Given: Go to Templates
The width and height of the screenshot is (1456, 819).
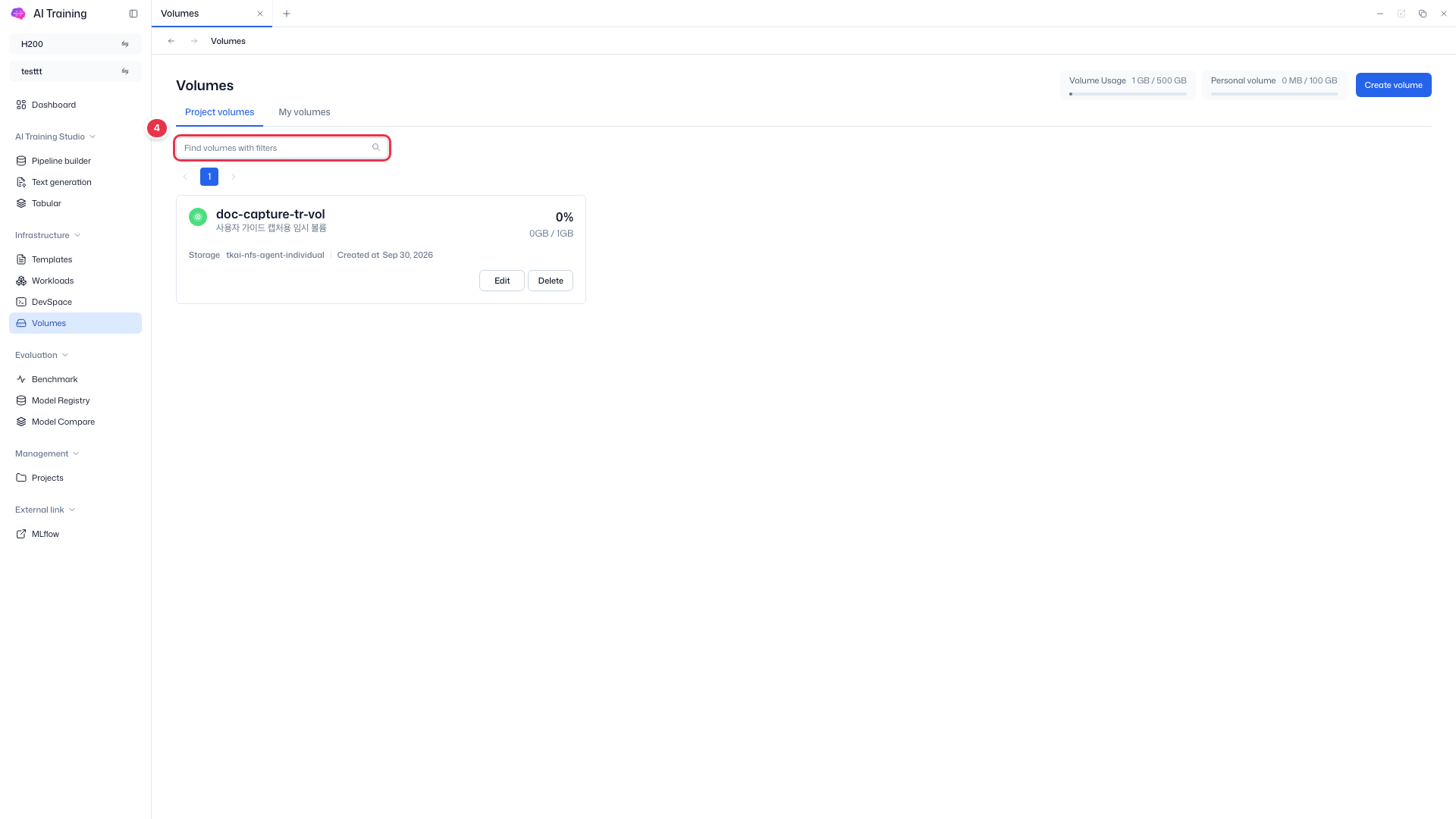Looking at the screenshot, I should point(75,259).
